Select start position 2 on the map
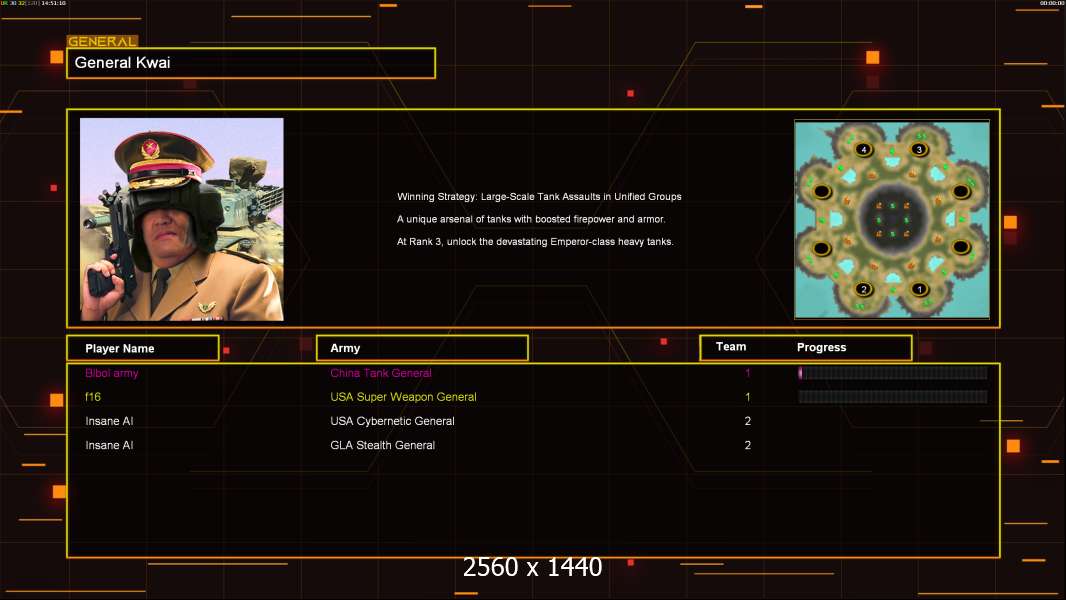This screenshot has height=600, width=1066. pos(863,289)
